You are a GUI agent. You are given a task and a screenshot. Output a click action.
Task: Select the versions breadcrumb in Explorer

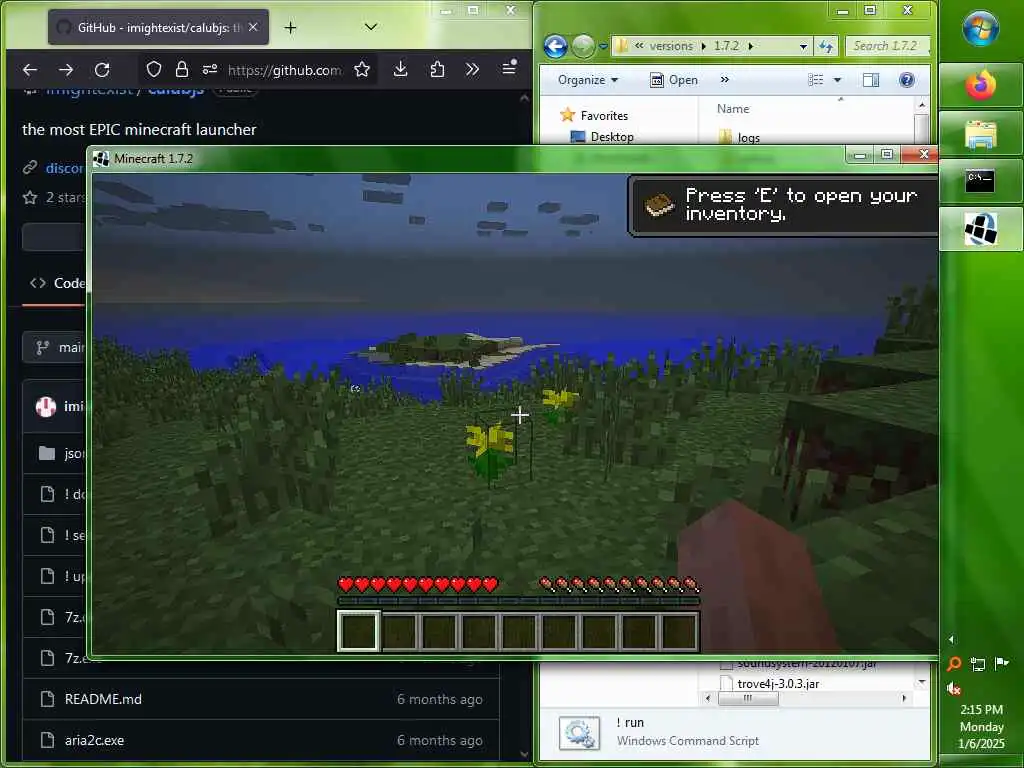[671, 46]
